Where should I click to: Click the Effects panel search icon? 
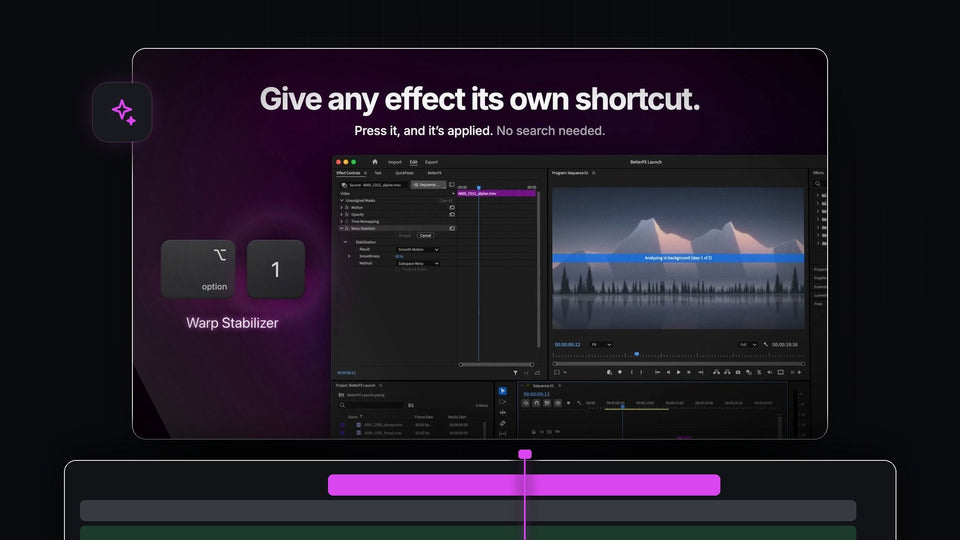pyautogui.click(x=817, y=184)
